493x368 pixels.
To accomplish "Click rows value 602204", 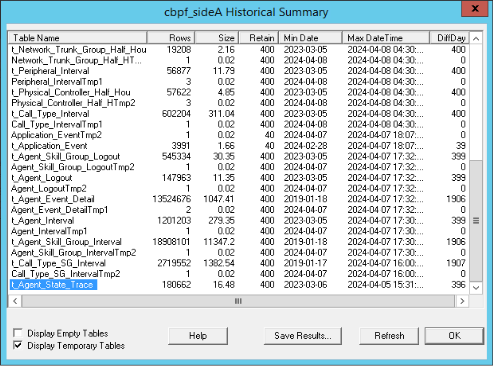I will point(176,114).
